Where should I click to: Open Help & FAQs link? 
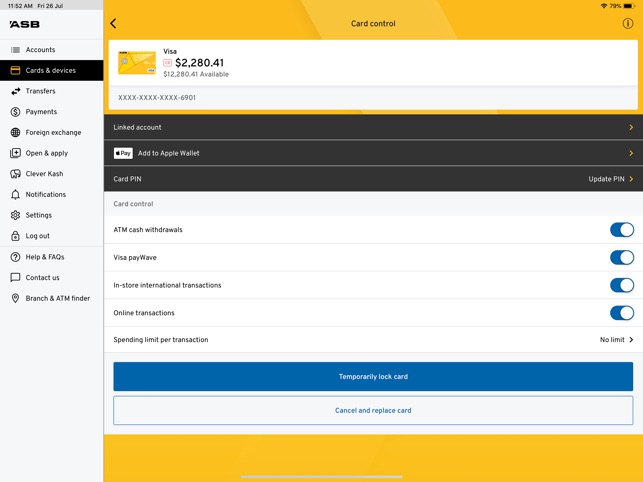45,257
